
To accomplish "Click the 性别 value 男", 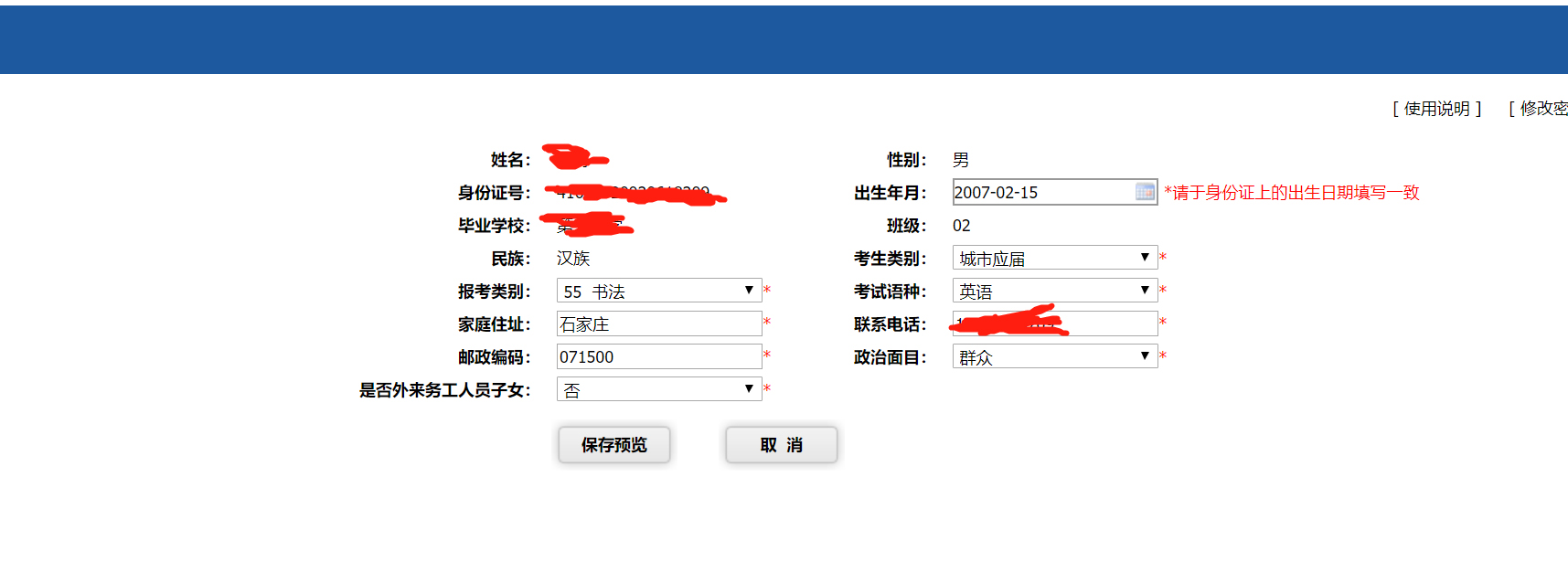I will point(960,160).
